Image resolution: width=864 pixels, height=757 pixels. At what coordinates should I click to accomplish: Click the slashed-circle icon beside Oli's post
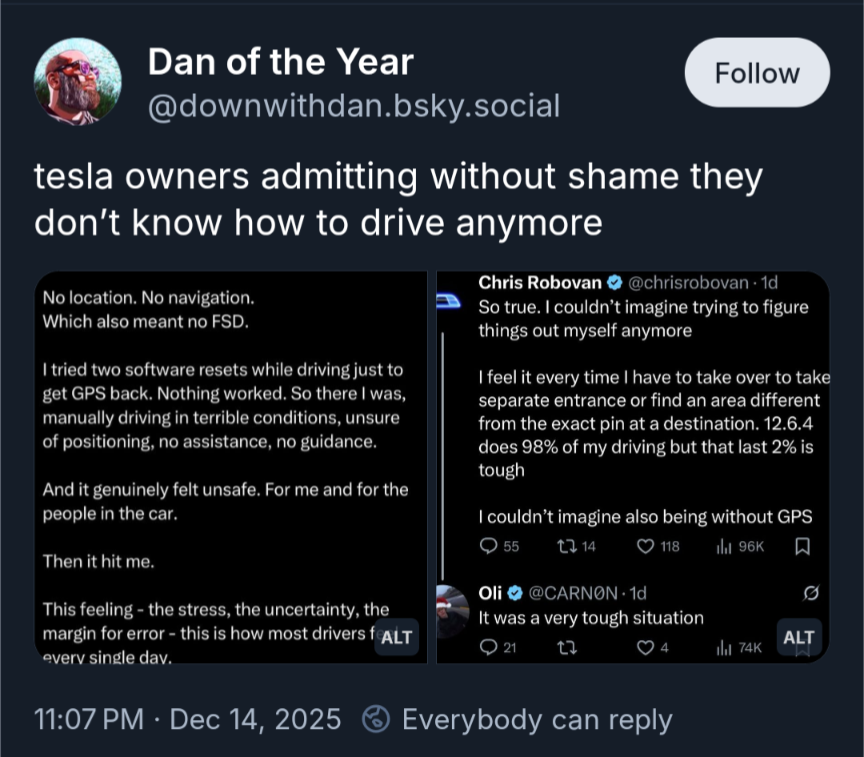coord(811,593)
